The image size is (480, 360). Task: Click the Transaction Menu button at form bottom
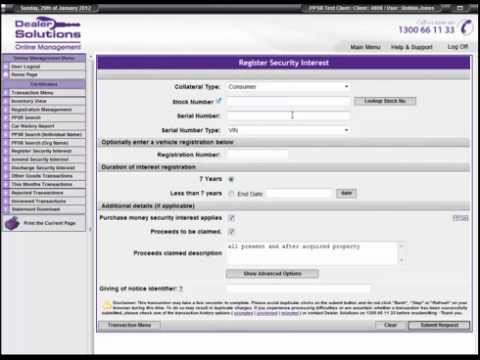point(129,325)
